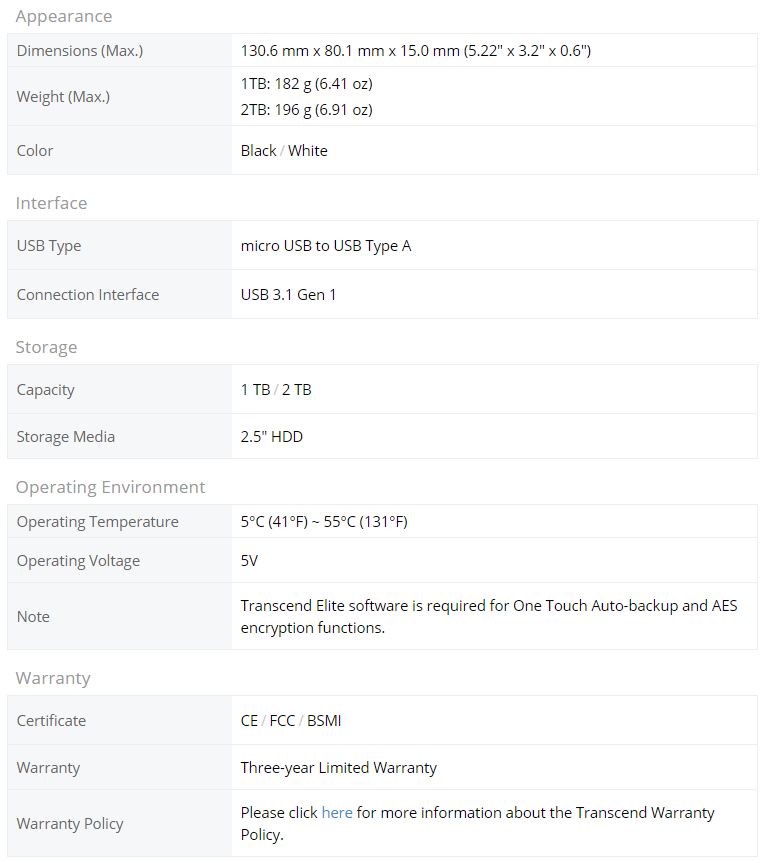Click the 'here' warranty policy link
This screenshot has height=863, width=768.
[x=337, y=812]
